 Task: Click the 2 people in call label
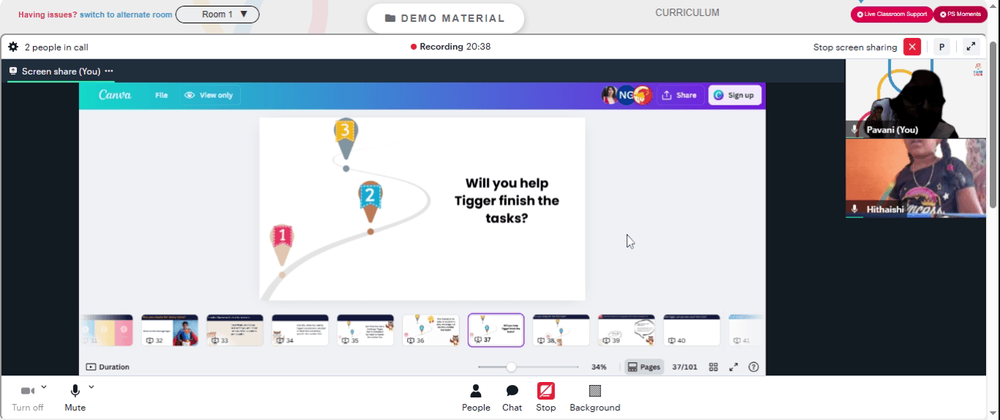(x=56, y=47)
